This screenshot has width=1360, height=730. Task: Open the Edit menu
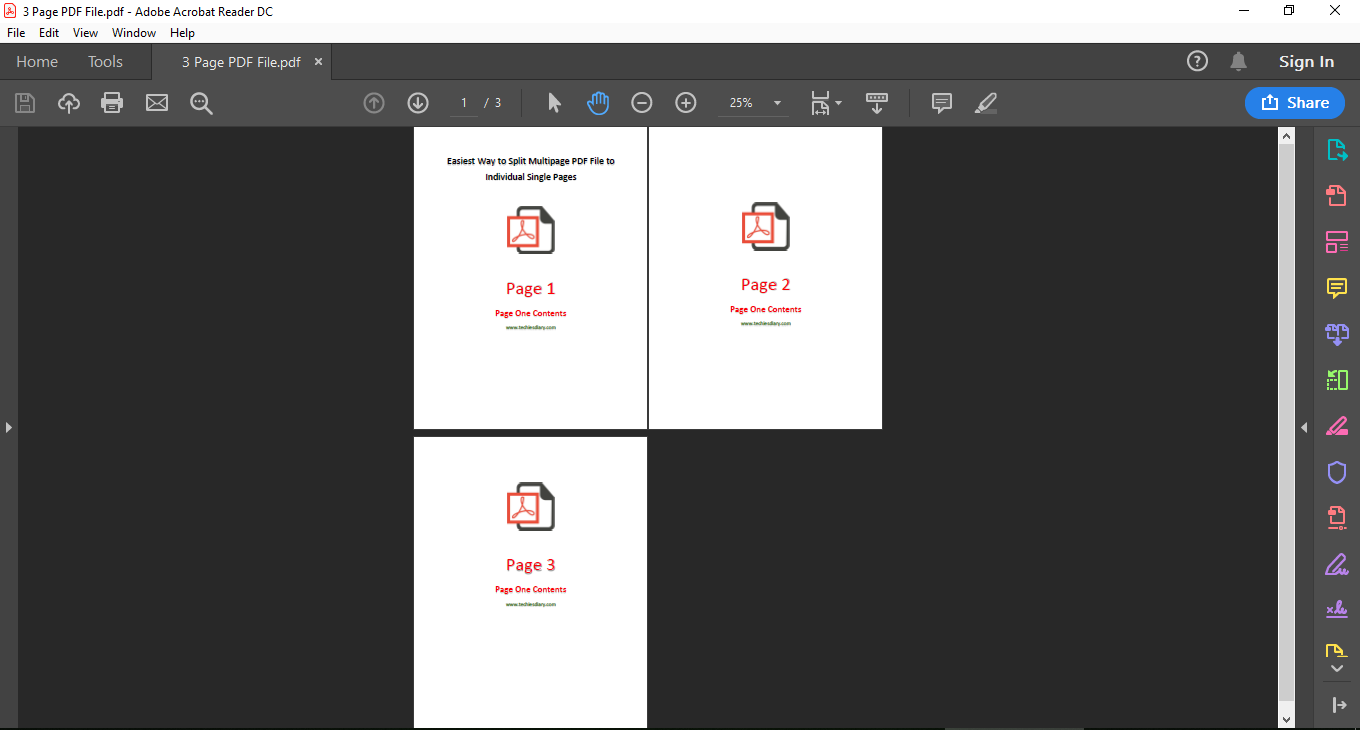pyautogui.click(x=49, y=33)
